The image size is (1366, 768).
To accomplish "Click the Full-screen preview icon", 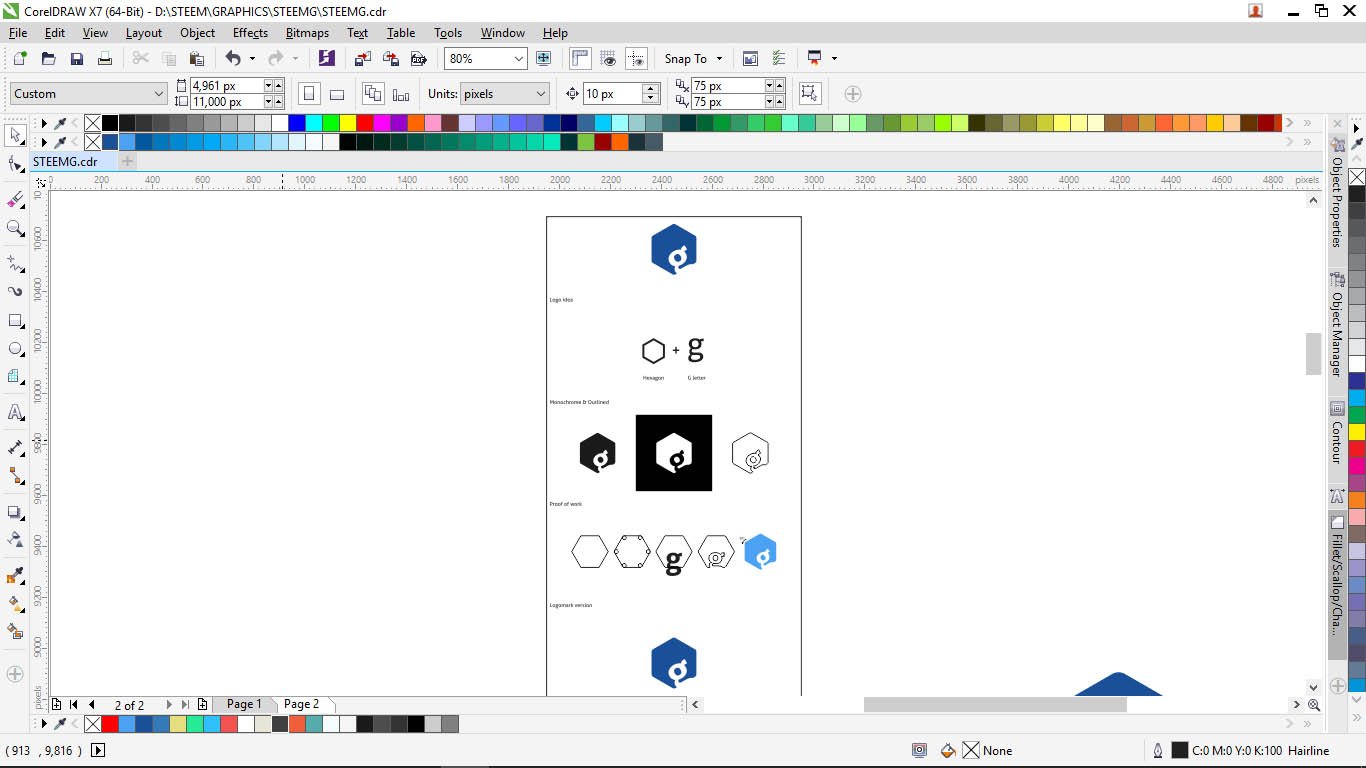I will pos(543,59).
